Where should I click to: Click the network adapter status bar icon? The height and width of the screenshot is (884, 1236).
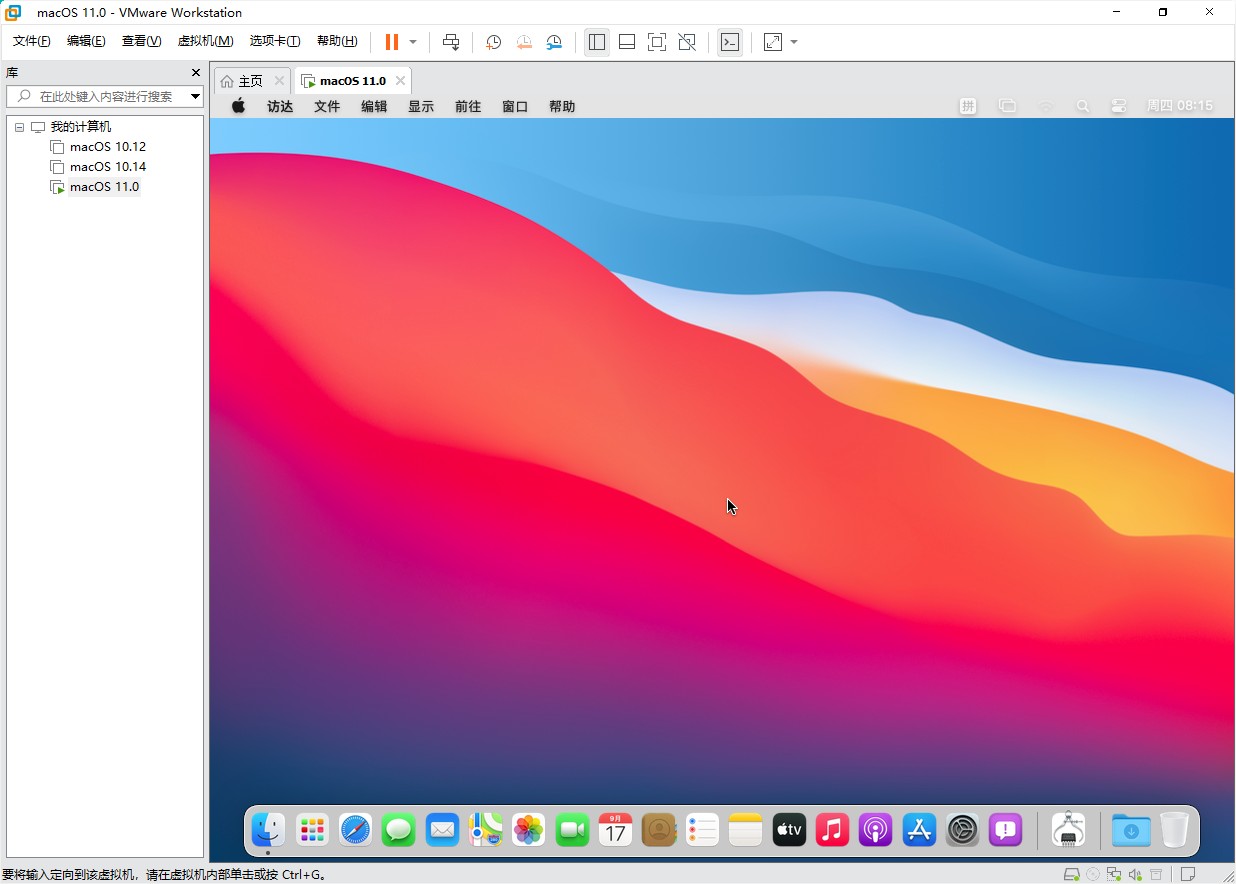[x=1113, y=874]
